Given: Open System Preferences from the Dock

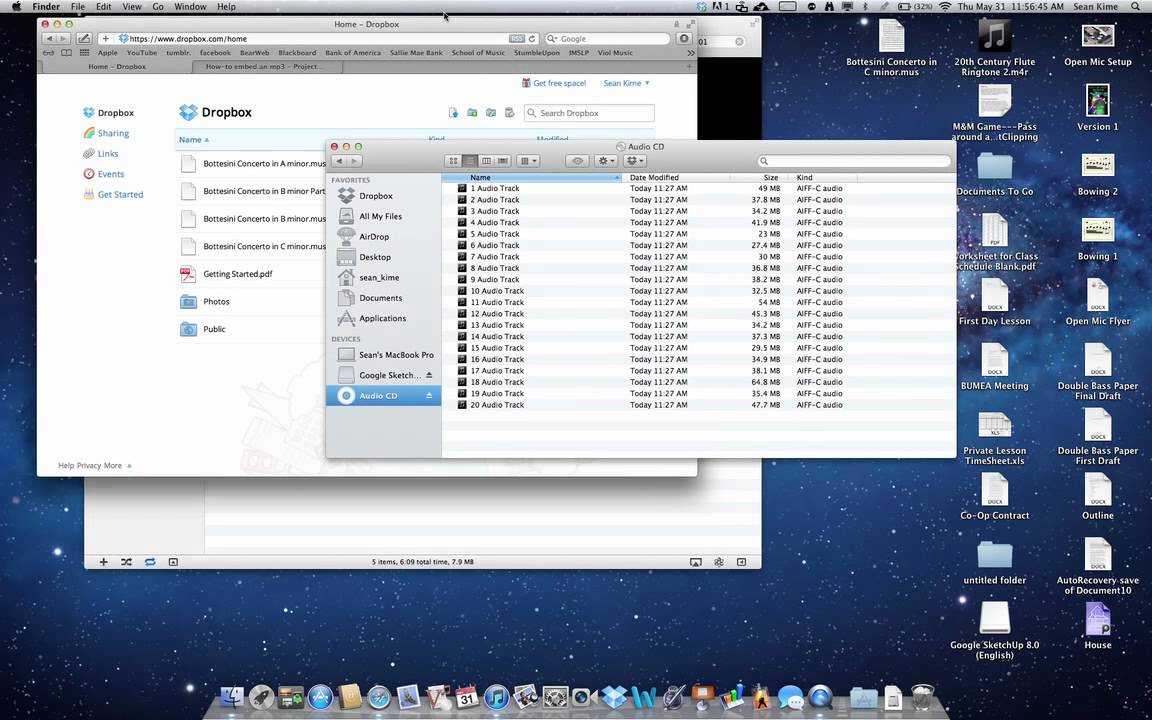Looking at the screenshot, I should click(x=555, y=696).
